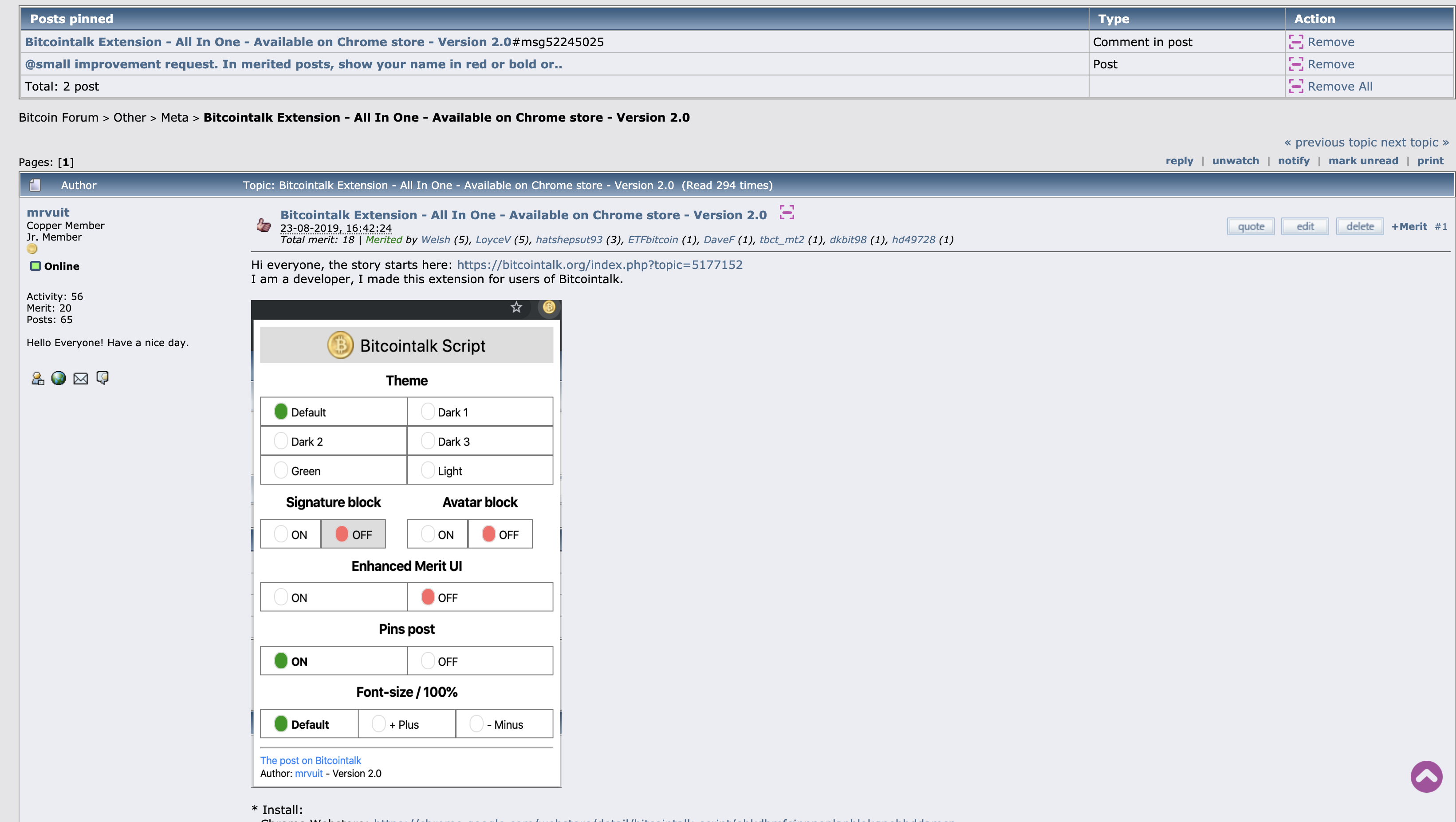Click print in the topic actions
The height and width of the screenshot is (822, 1456).
[1430, 161]
